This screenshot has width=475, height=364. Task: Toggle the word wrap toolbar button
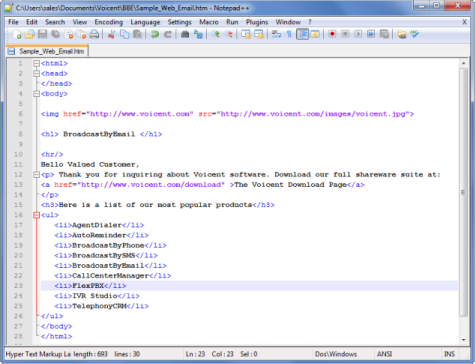[276, 34]
